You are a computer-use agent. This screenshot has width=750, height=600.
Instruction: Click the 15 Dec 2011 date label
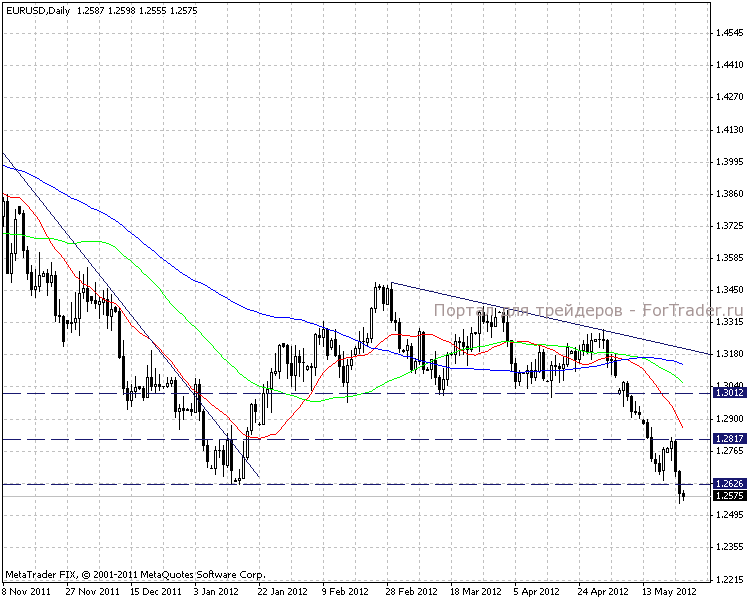pyautogui.click(x=156, y=592)
